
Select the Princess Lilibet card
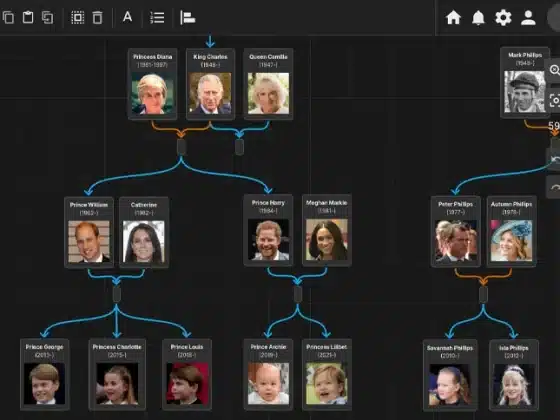(327, 374)
